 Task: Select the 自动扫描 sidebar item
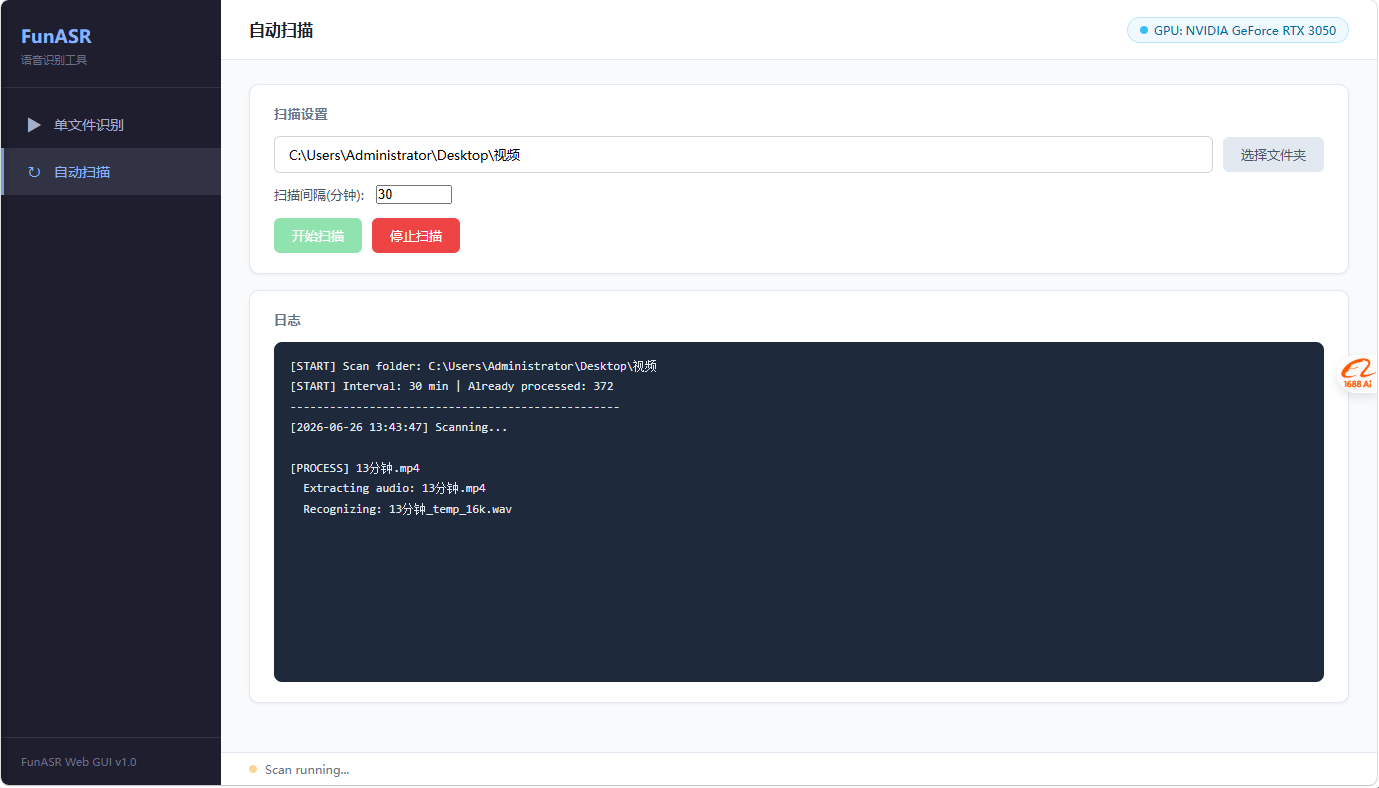[x=111, y=172]
